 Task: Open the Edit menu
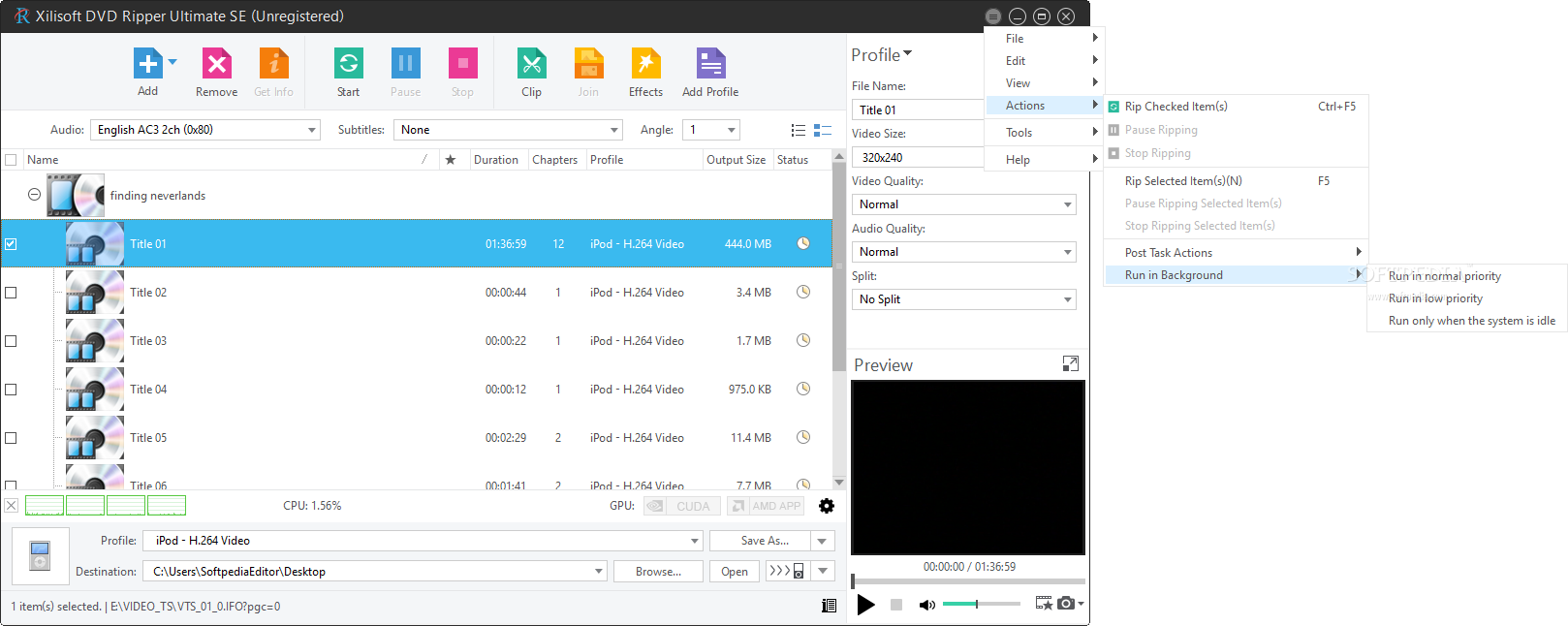click(x=1044, y=61)
